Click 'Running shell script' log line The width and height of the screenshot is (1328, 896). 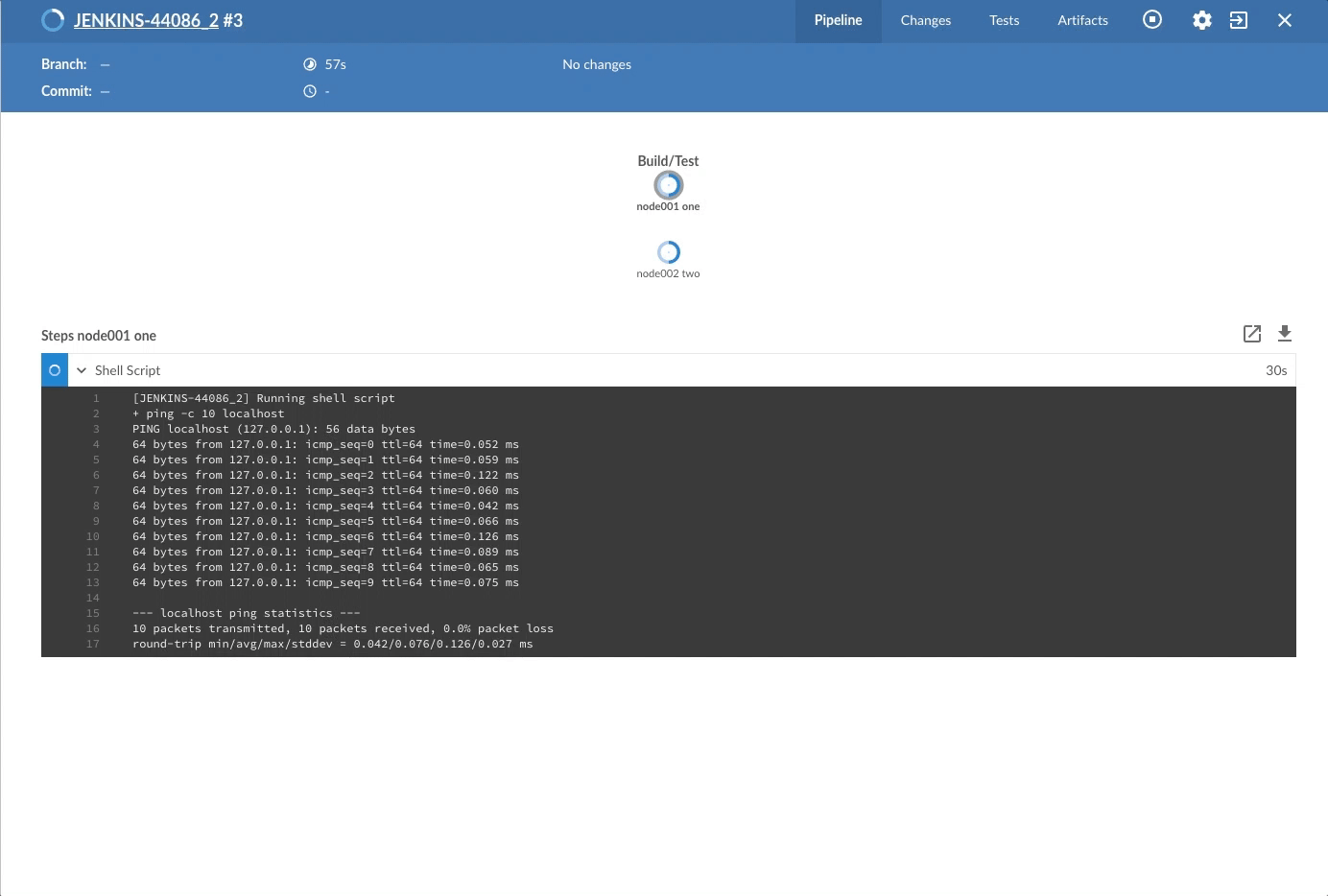[x=264, y=398]
